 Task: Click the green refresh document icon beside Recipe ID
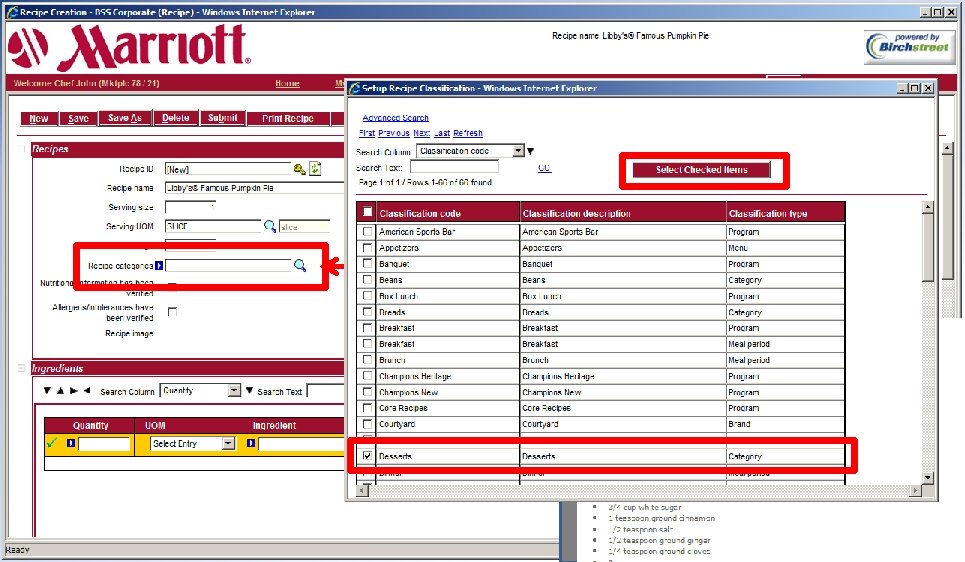pos(315,168)
